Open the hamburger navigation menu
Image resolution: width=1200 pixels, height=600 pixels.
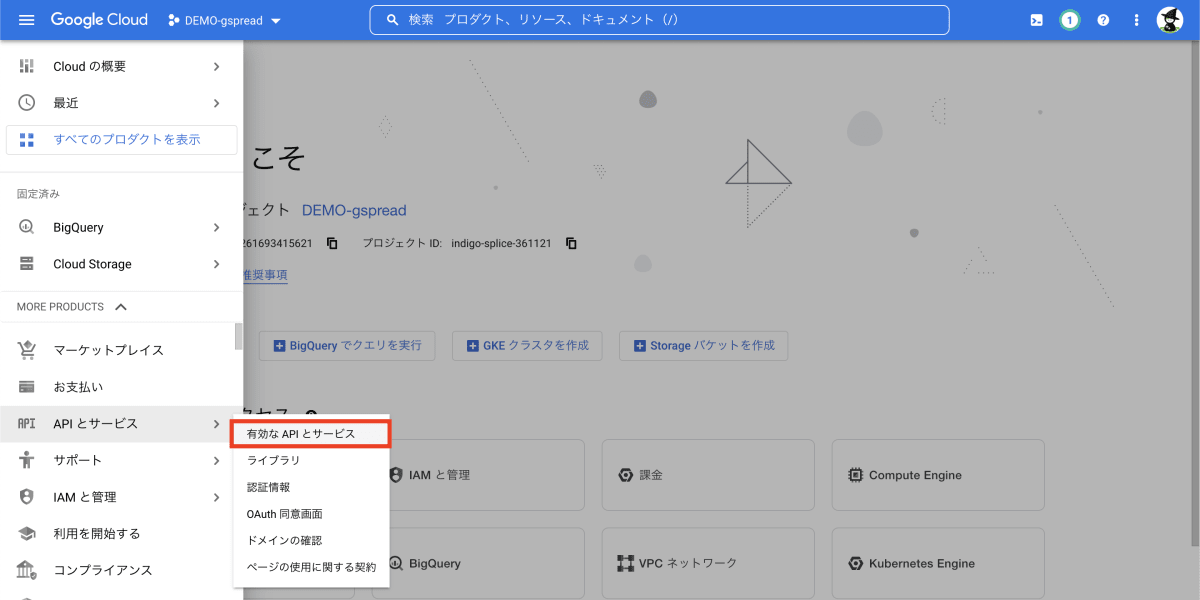coord(27,20)
